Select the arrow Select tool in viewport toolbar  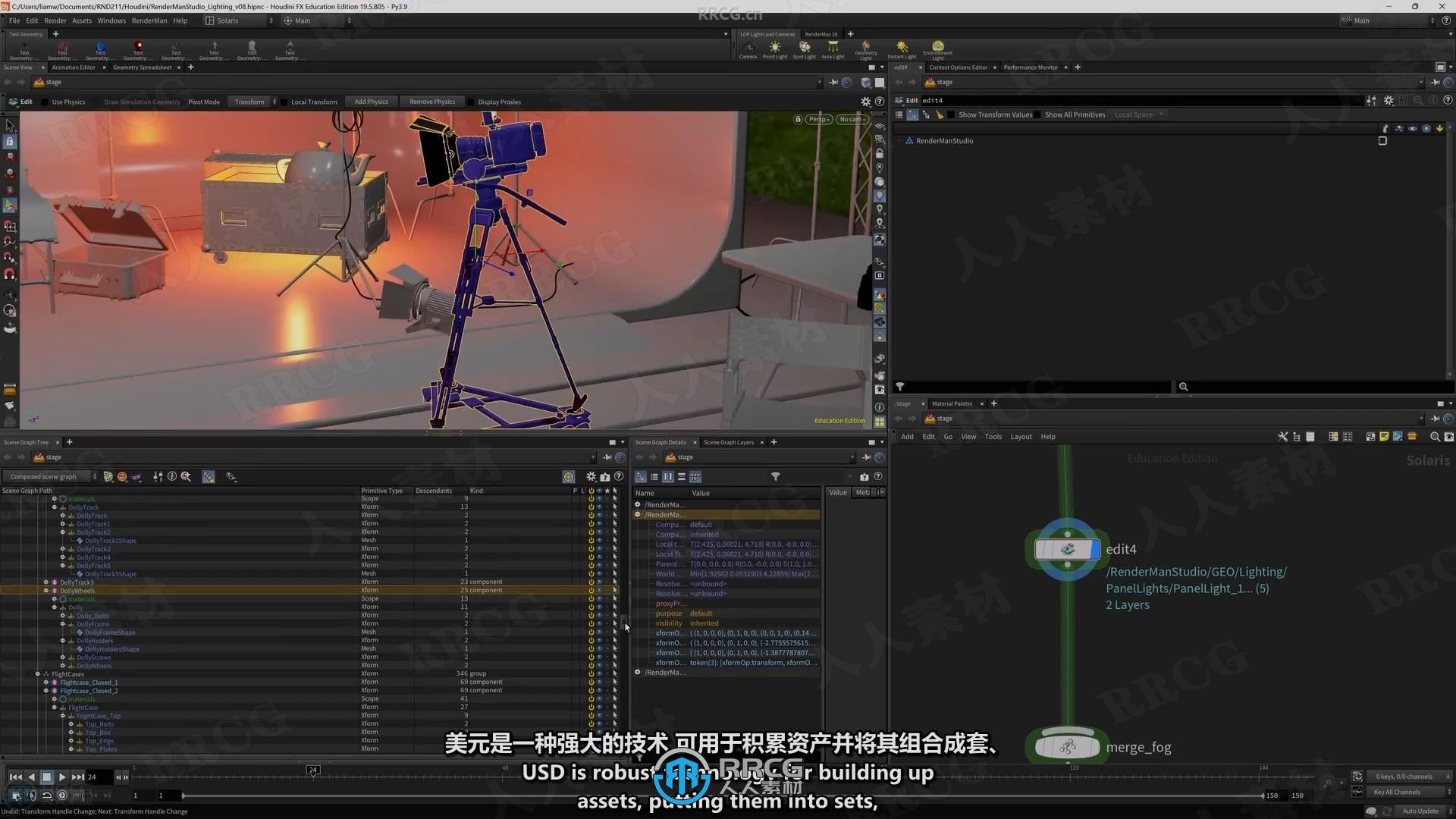[x=10, y=125]
